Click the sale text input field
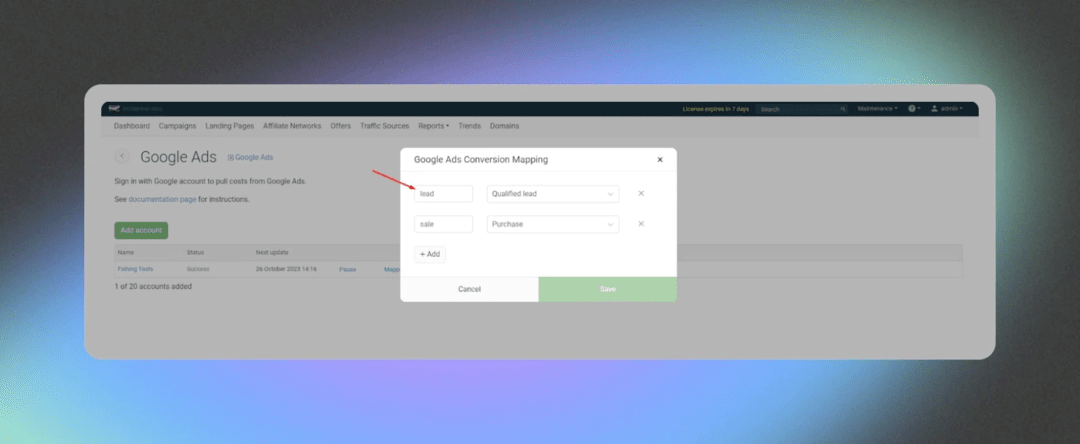The height and width of the screenshot is (444, 1080). click(x=444, y=225)
